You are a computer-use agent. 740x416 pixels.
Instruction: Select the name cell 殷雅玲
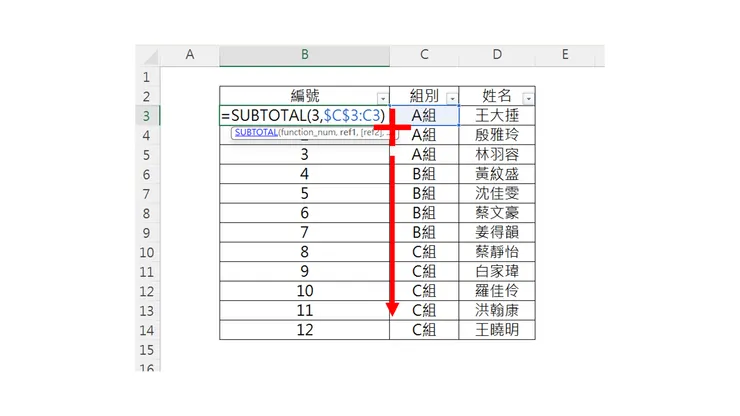497,135
